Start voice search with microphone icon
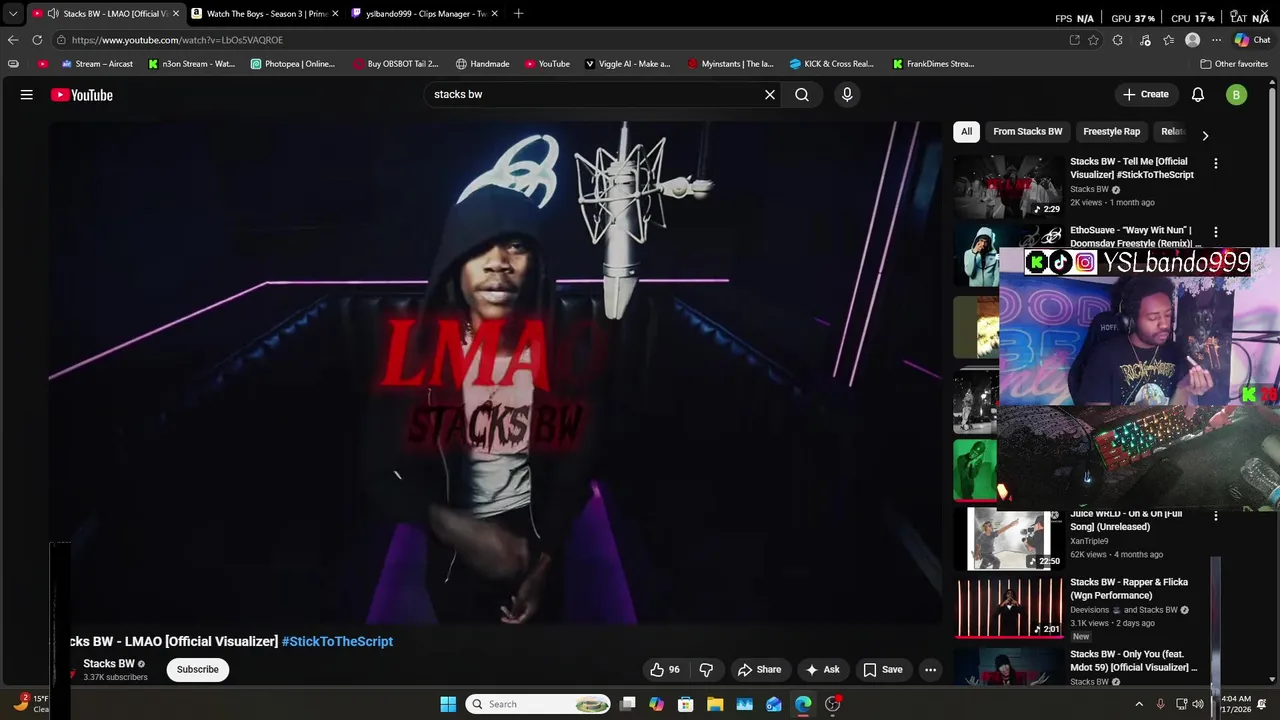1280x720 pixels. (847, 95)
